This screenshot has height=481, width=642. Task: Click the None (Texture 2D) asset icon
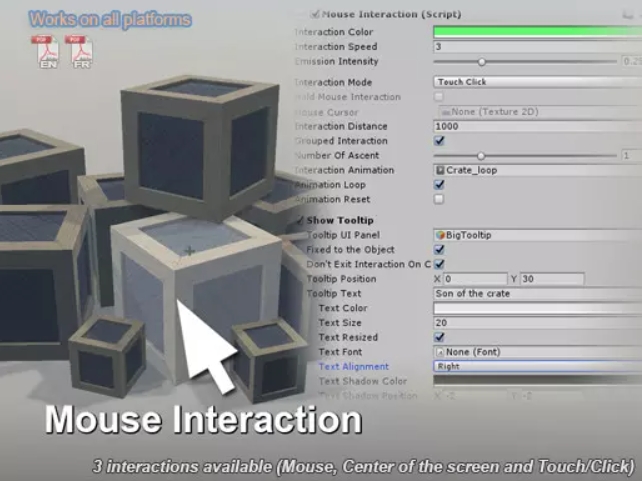click(x=446, y=112)
